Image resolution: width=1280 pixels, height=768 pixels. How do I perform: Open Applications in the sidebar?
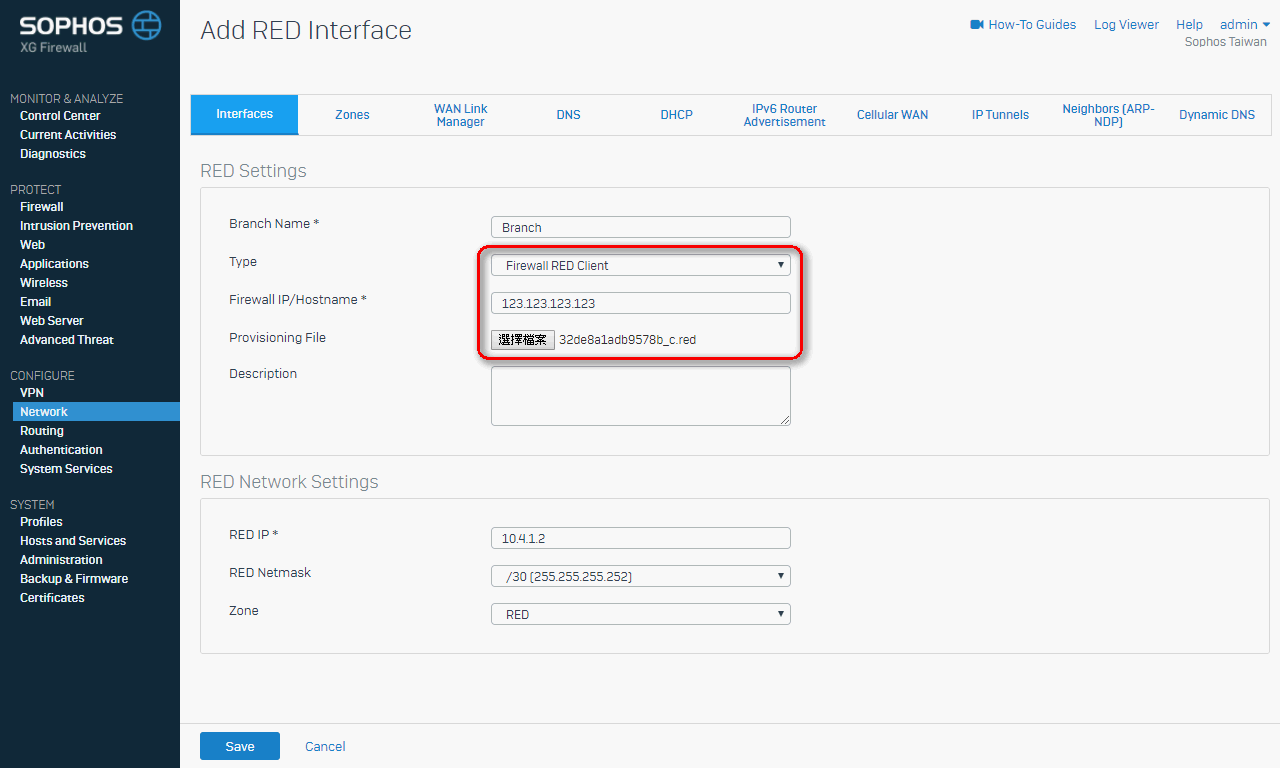pos(54,264)
